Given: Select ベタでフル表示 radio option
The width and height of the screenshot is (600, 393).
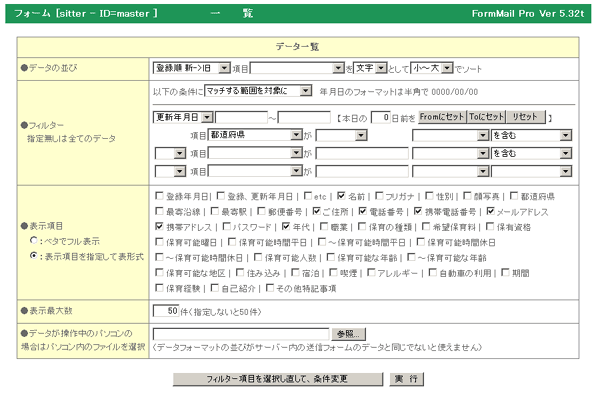Looking at the screenshot, I should point(34,241).
